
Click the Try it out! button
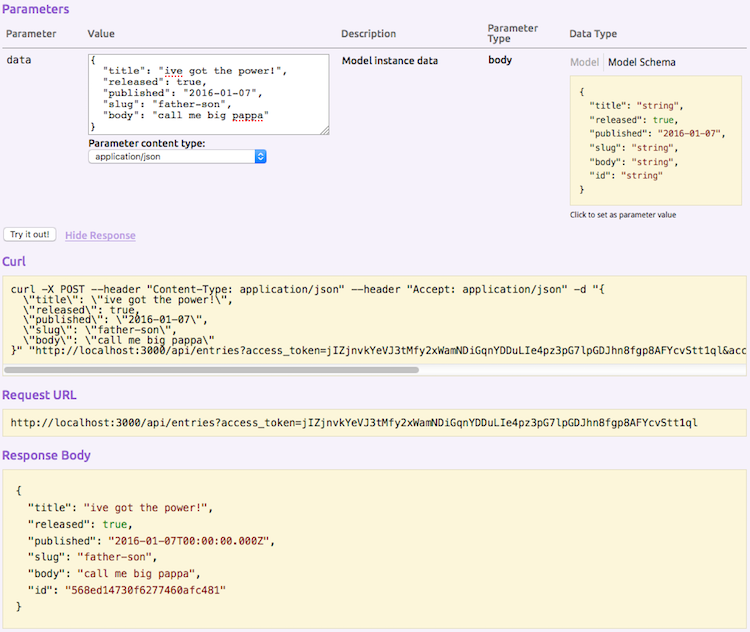click(x=30, y=234)
